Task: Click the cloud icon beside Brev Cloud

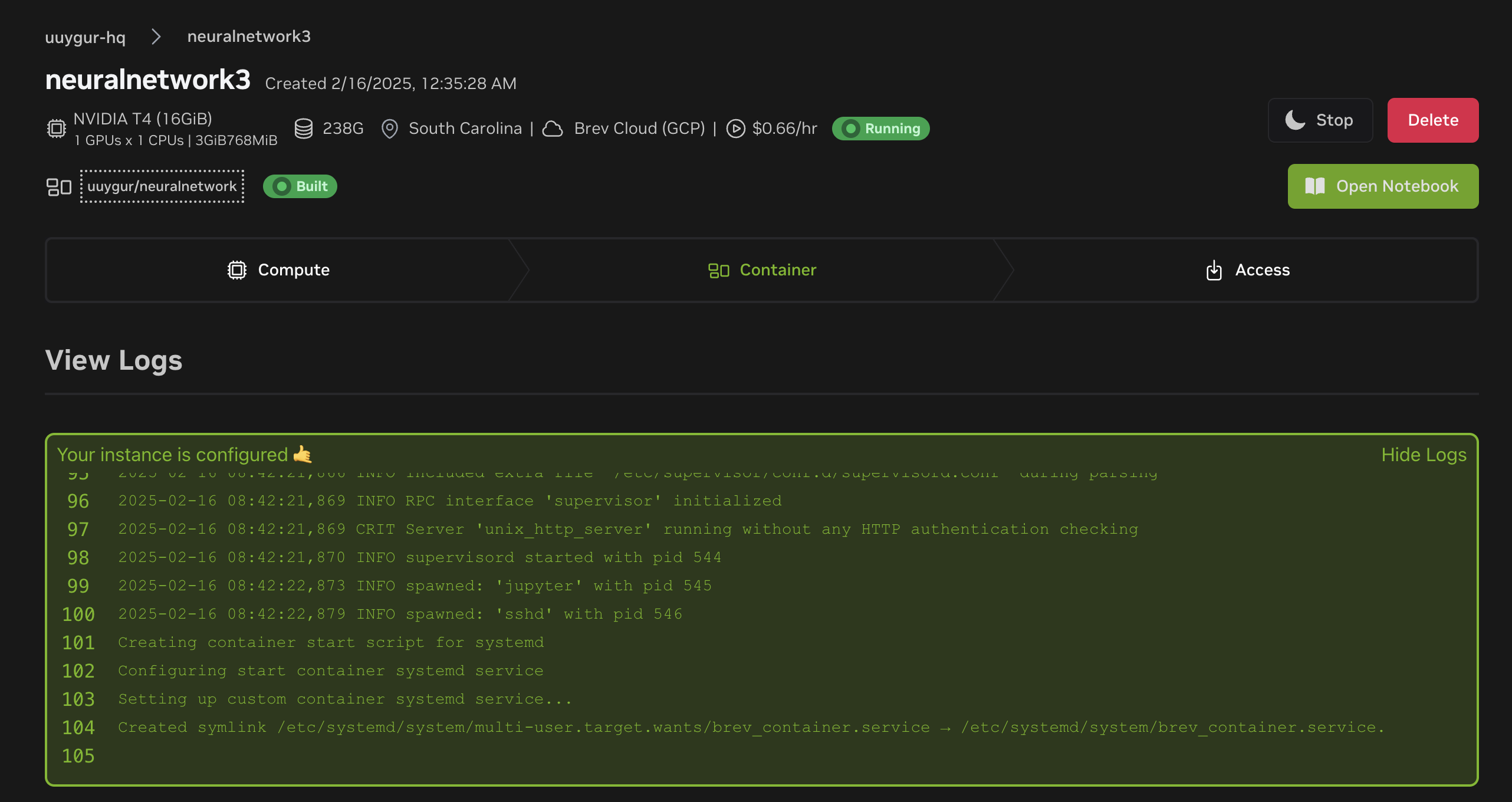Action: [x=553, y=129]
